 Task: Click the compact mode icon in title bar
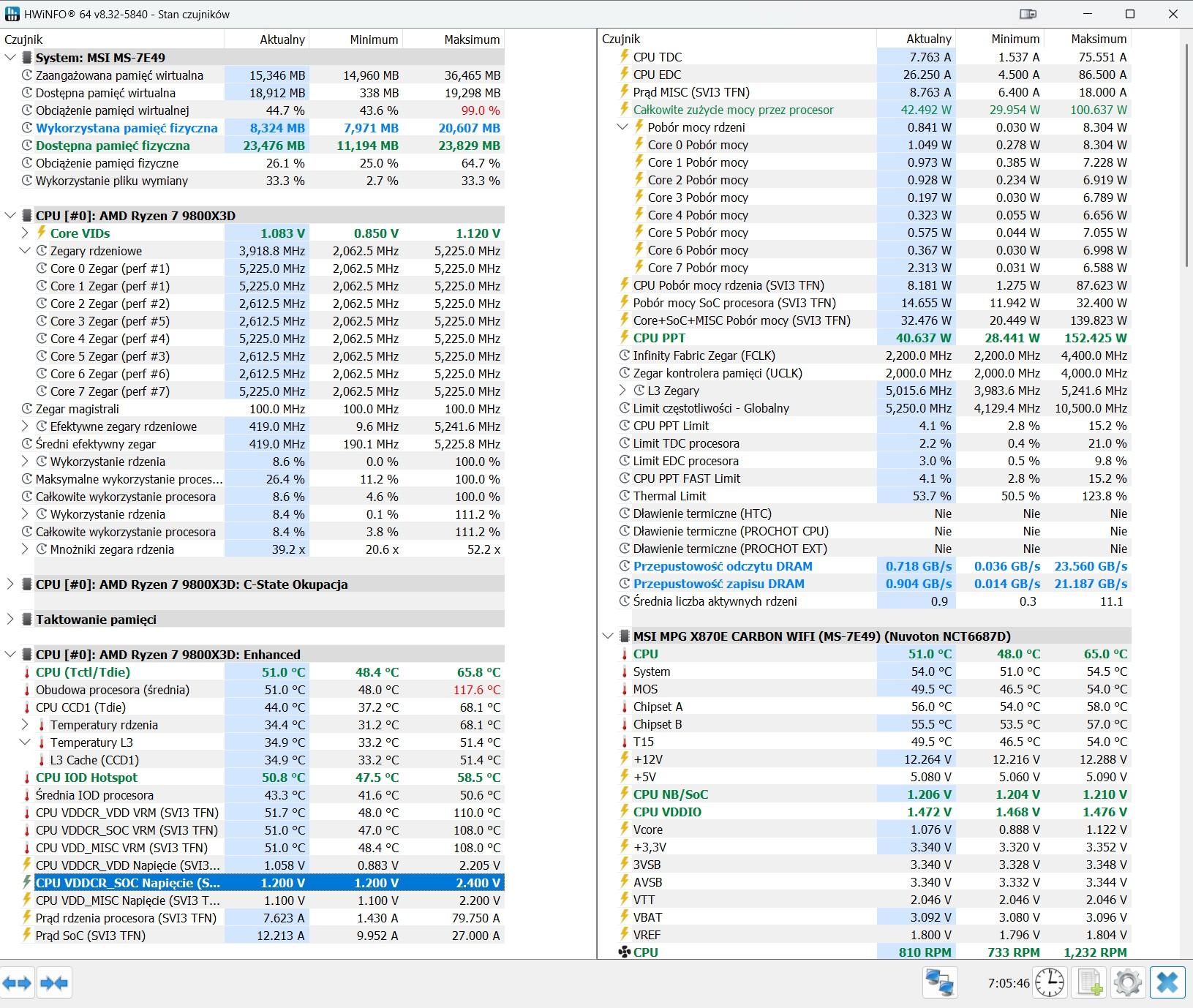click(x=1028, y=14)
